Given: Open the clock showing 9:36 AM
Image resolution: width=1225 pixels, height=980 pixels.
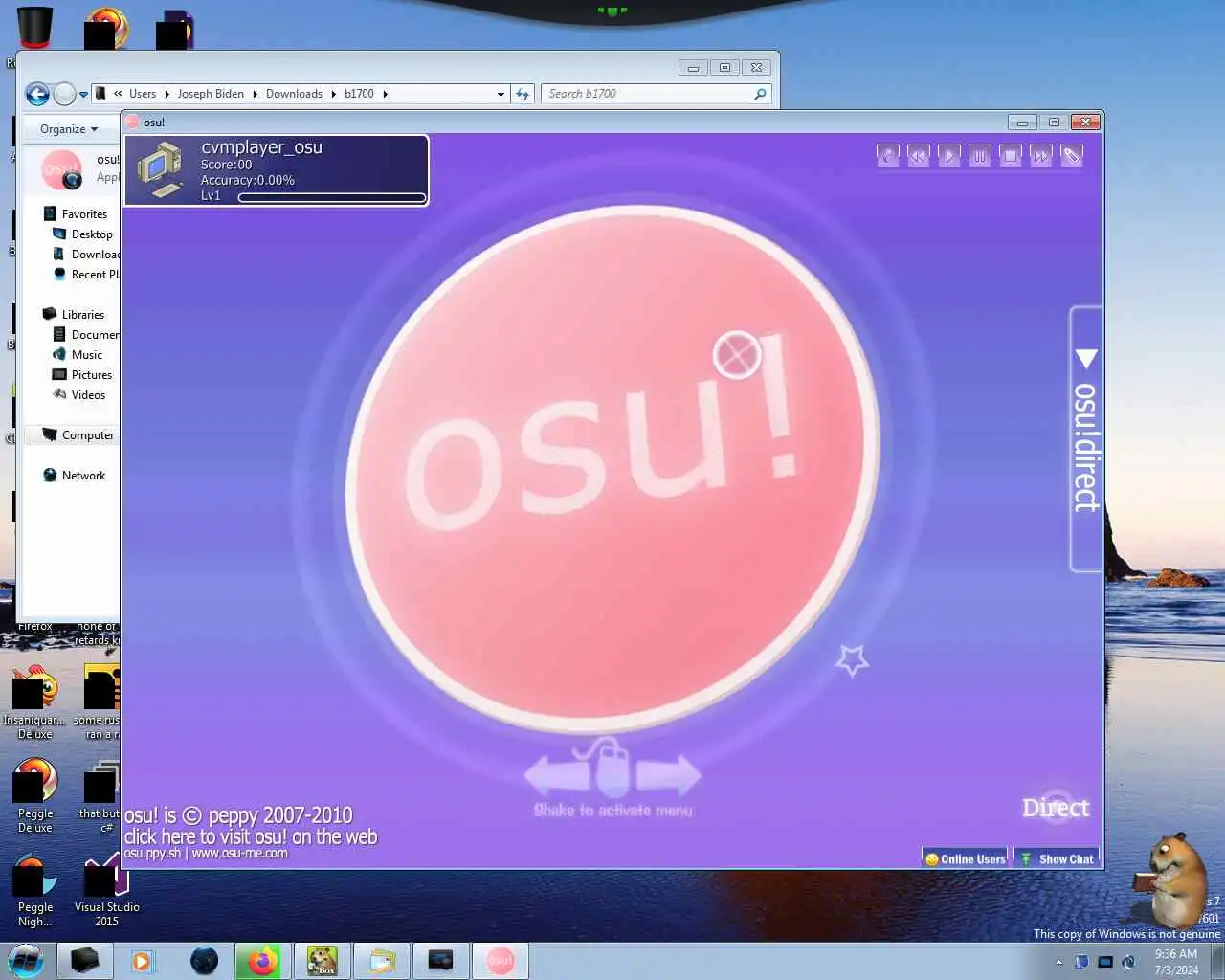Looking at the screenshot, I should tap(1176, 962).
